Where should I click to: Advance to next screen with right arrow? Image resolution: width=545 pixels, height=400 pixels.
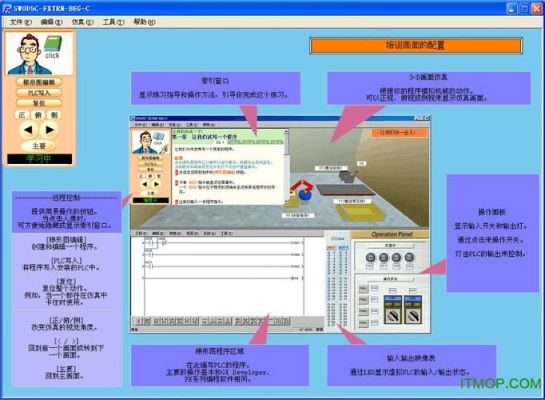point(50,130)
